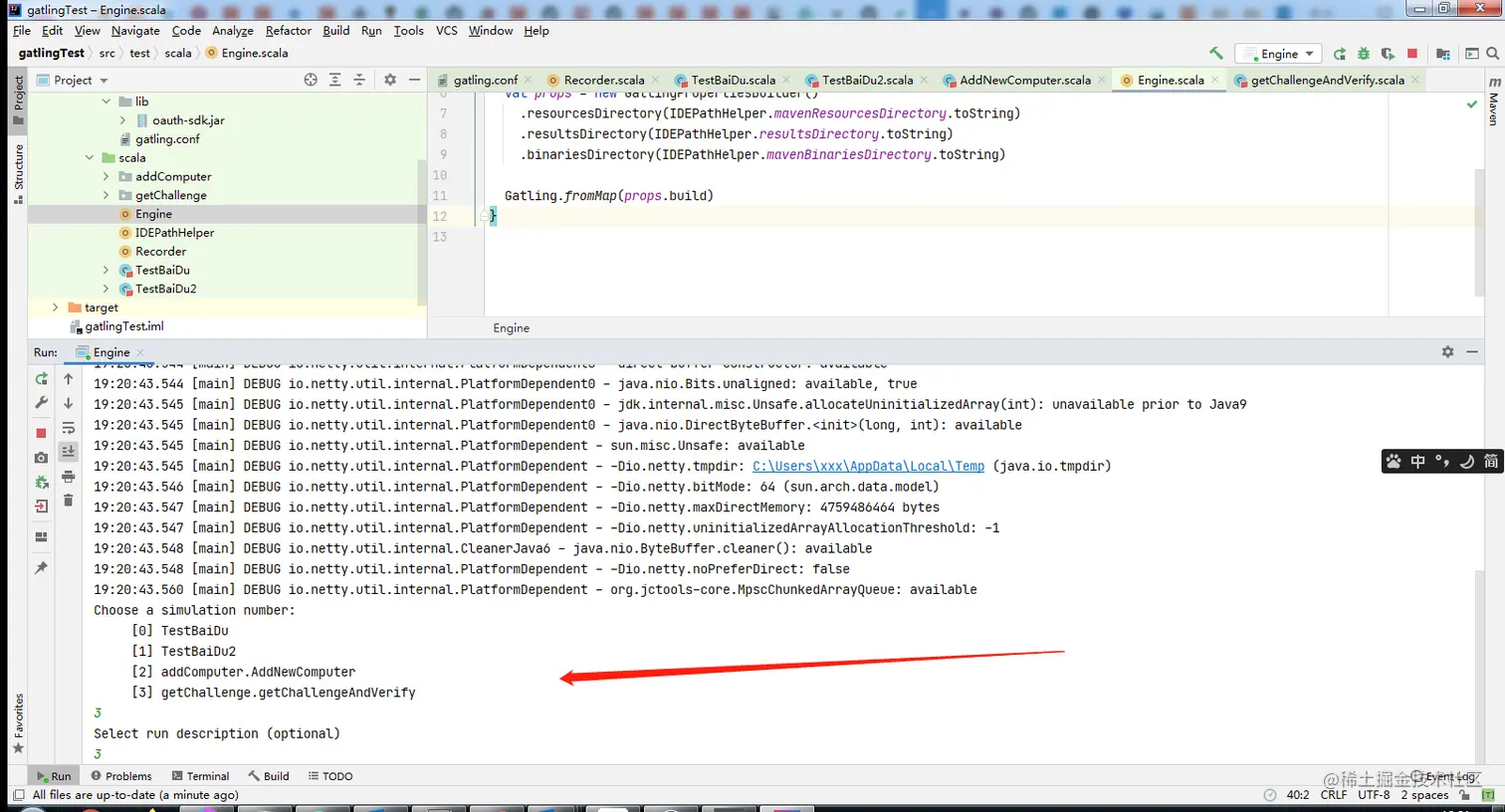Expand the oauth-sdk.jar node
Image resolution: width=1505 pixels, height=812 pixels.
coord(123,120)
